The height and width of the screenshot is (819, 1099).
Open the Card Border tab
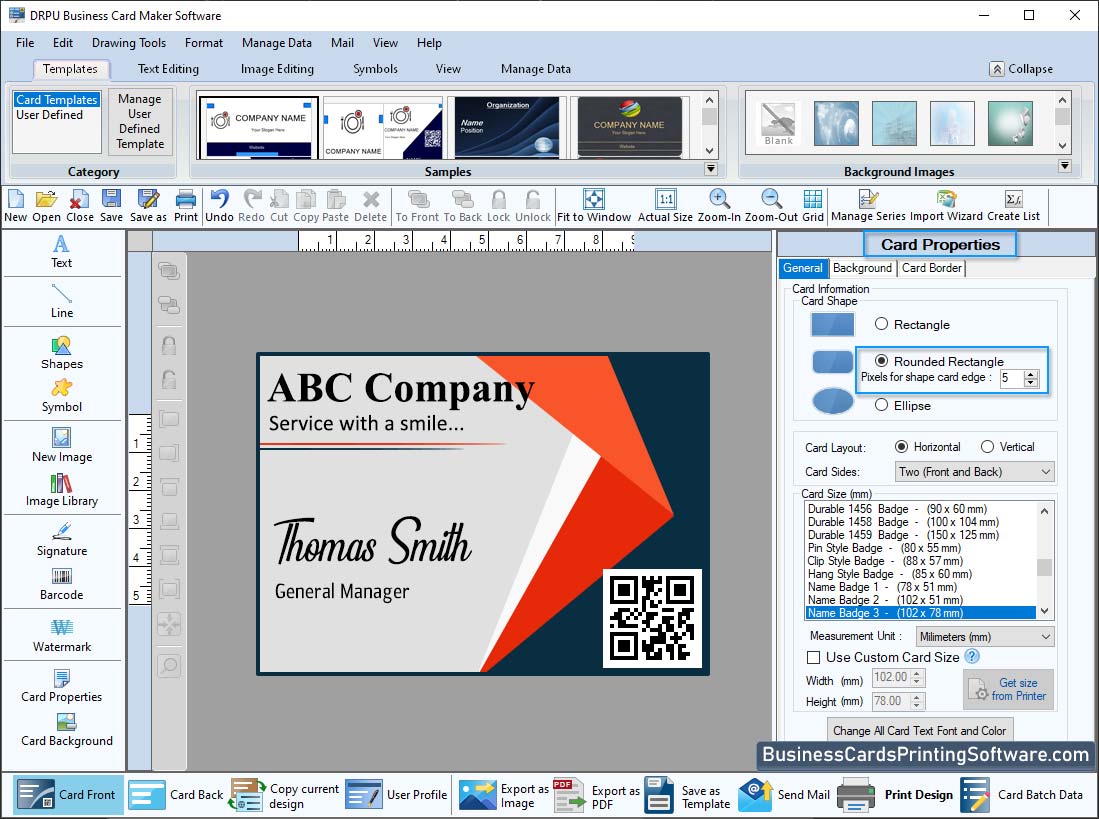pyautogui.click(x=931, y=268)
